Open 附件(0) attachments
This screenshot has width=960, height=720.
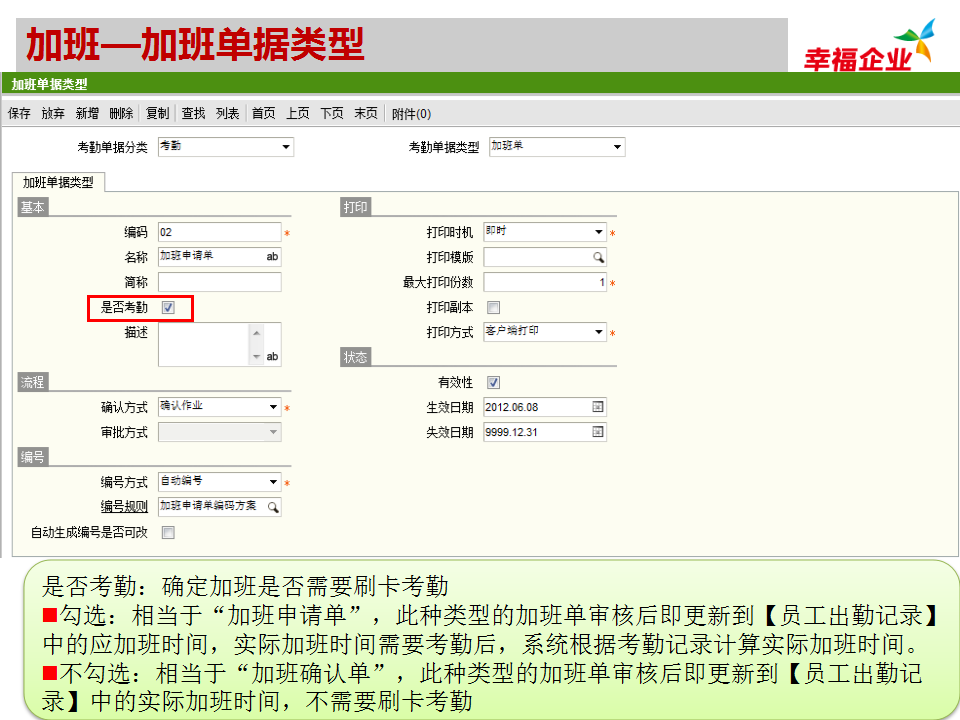(x=411, y=114)
